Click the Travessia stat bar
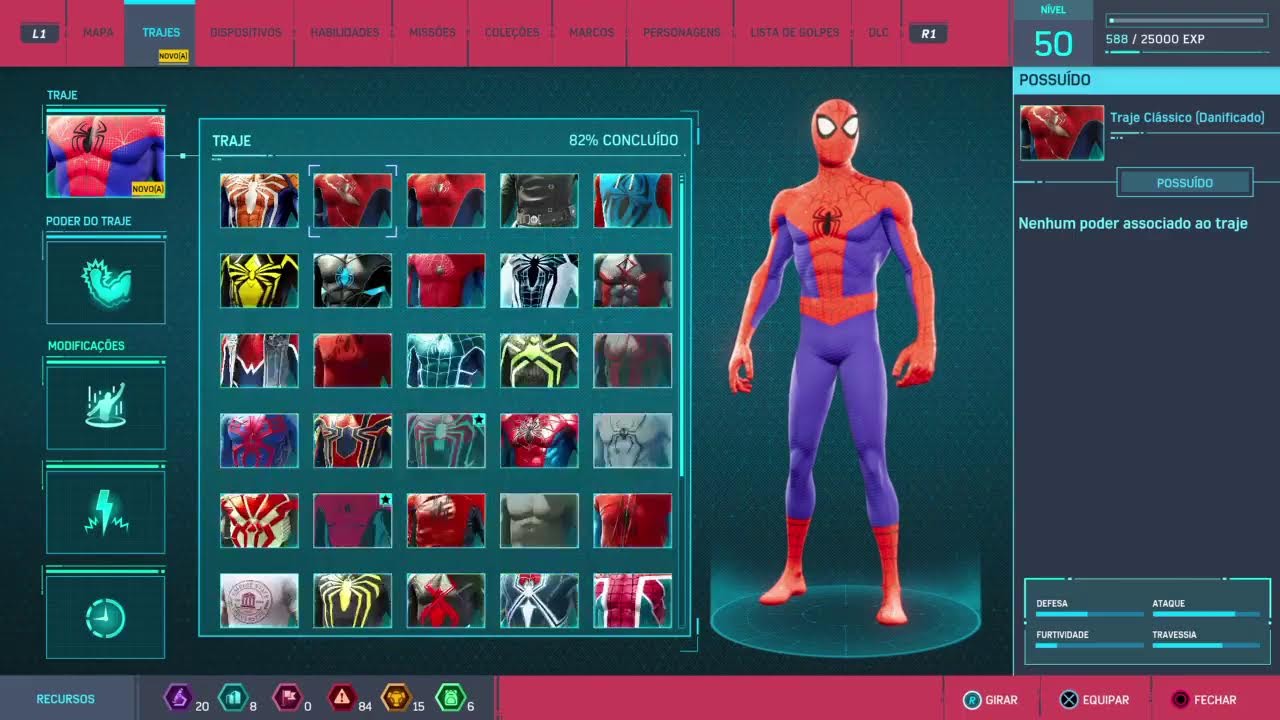 pyautogui.click(x=1205, y=646)
